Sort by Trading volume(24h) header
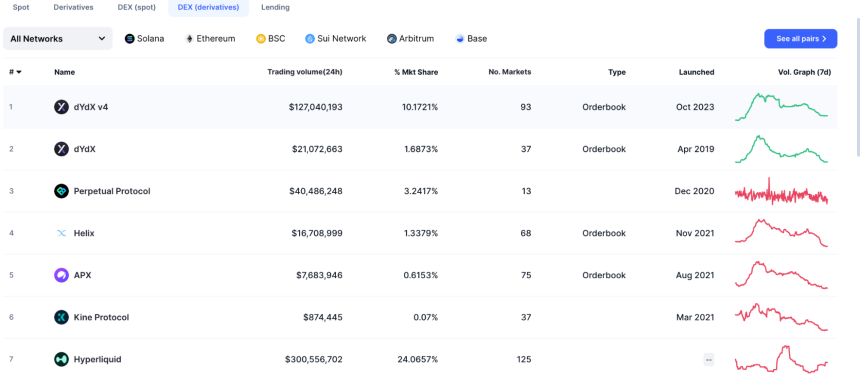Screen dimensions: 860x378 305,72
